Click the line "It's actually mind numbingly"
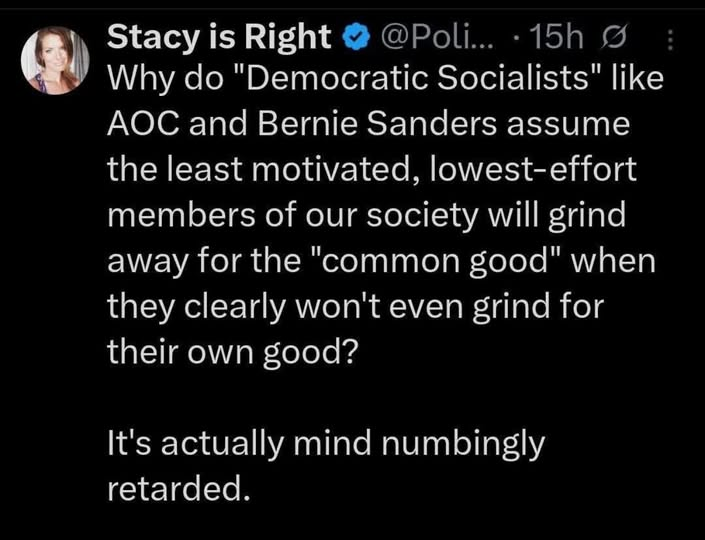The width and height of the screenshot is (705, 540). (325, 445)
